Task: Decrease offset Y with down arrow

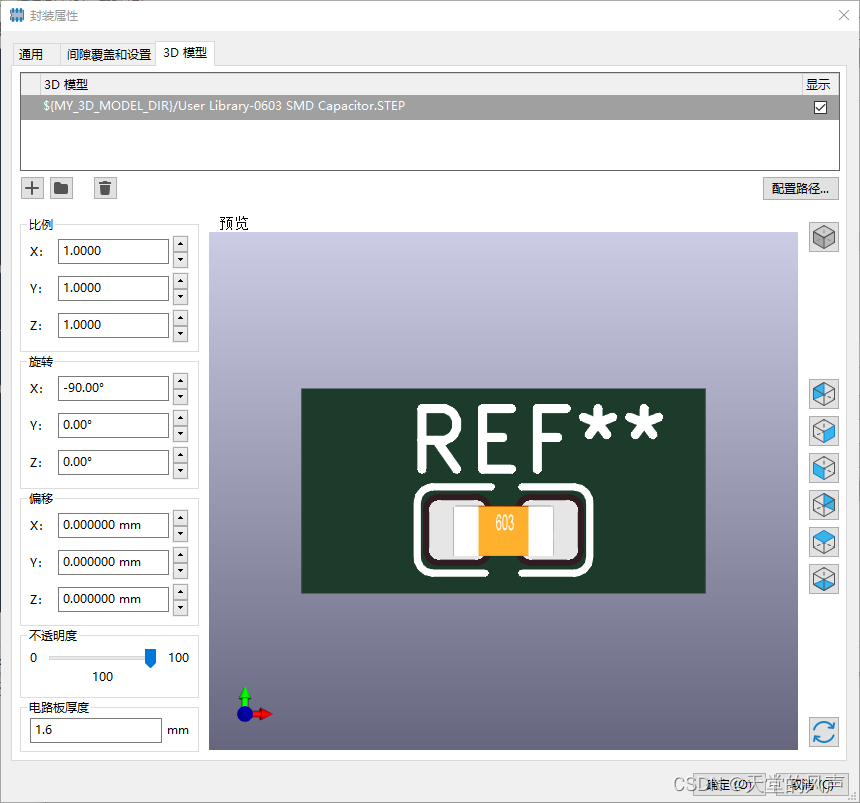Action: pyautogui.click(x=180, y=571)
